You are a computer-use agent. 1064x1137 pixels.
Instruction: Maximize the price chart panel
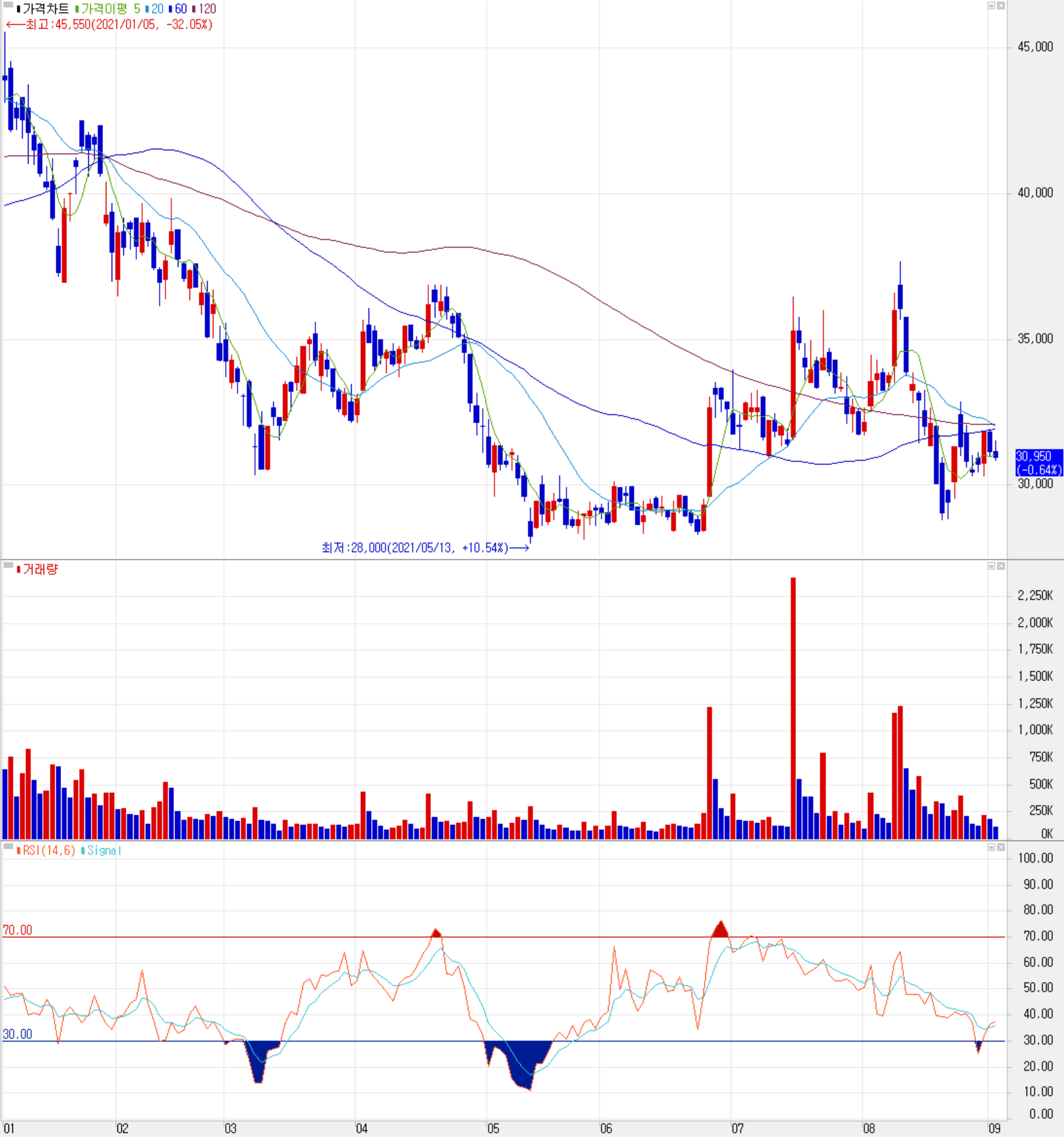[991, 6]
